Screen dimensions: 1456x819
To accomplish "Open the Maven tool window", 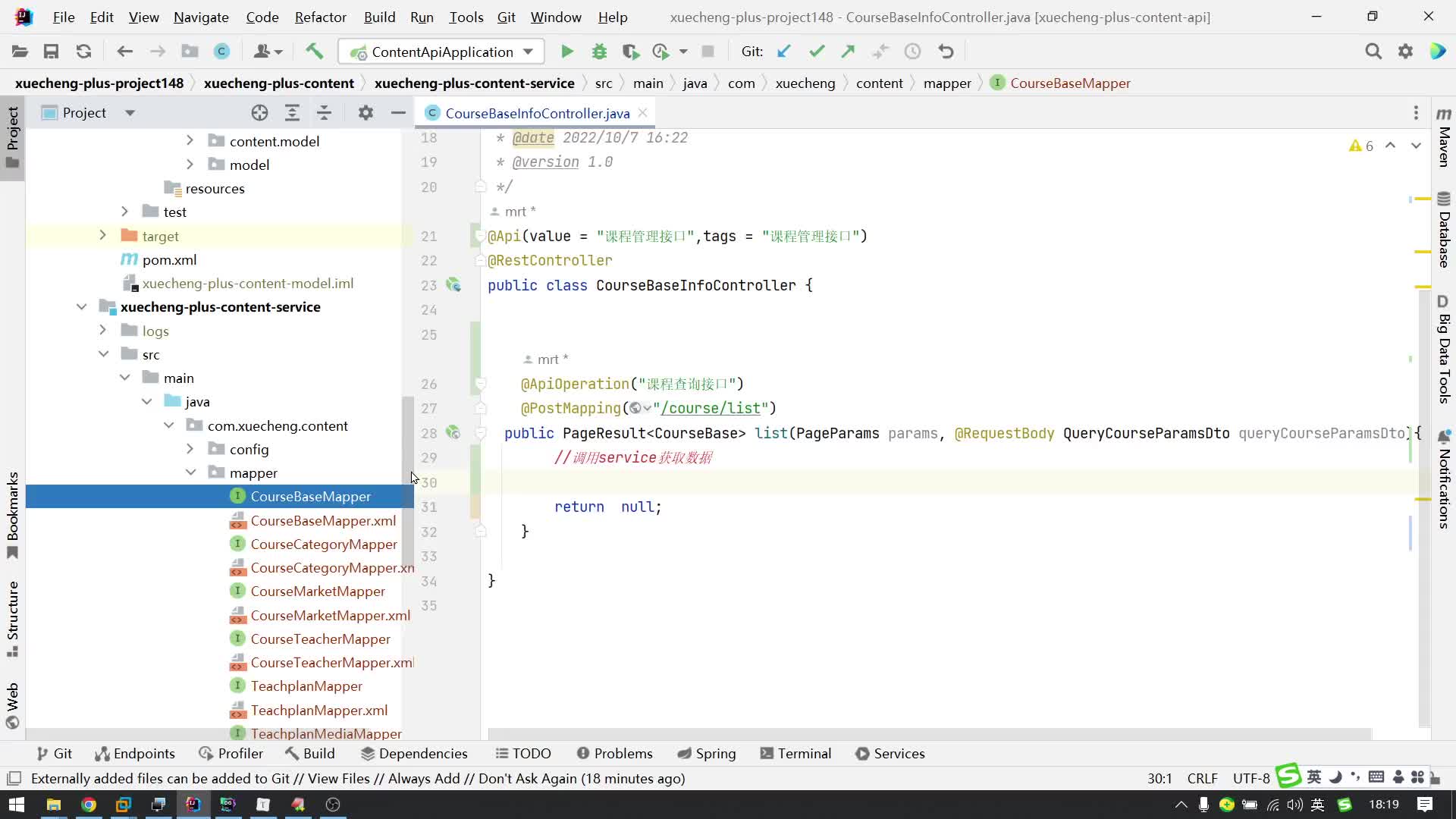I will point(1443,136).
